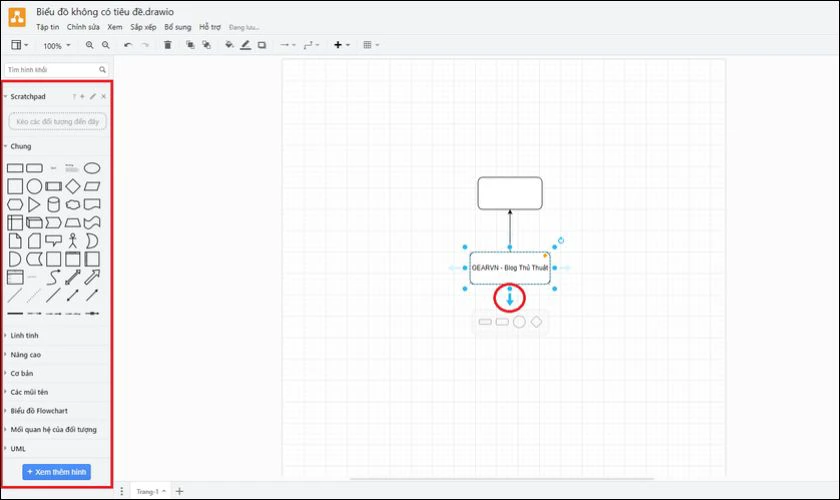The height and width of the screenshot is (500, 840).
Task: Select the cloud shape in Chung
Action: coord(73,205)
